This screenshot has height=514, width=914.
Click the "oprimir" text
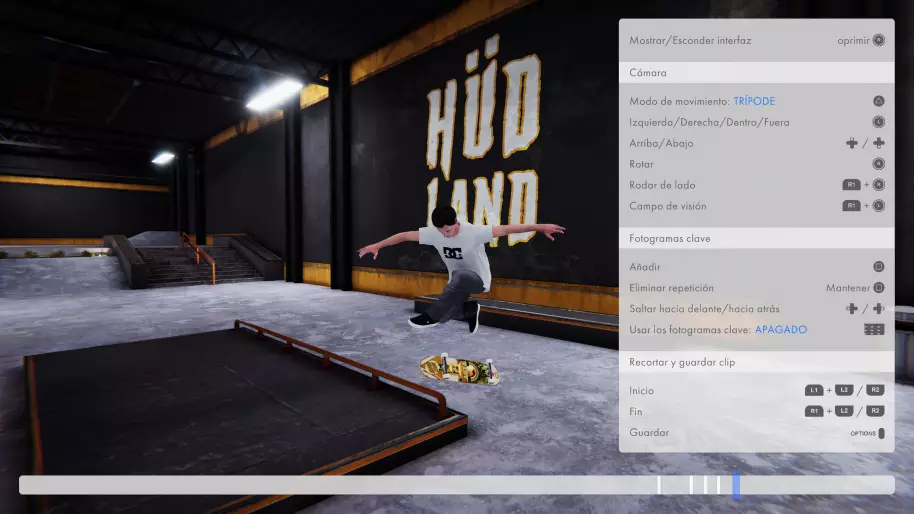tap(853, 40)
